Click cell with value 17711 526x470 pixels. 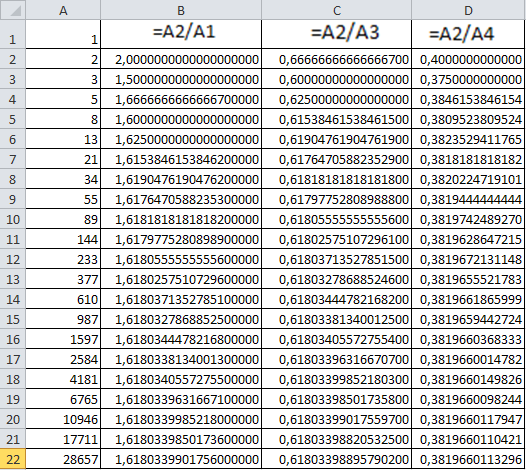pos(63,439)
